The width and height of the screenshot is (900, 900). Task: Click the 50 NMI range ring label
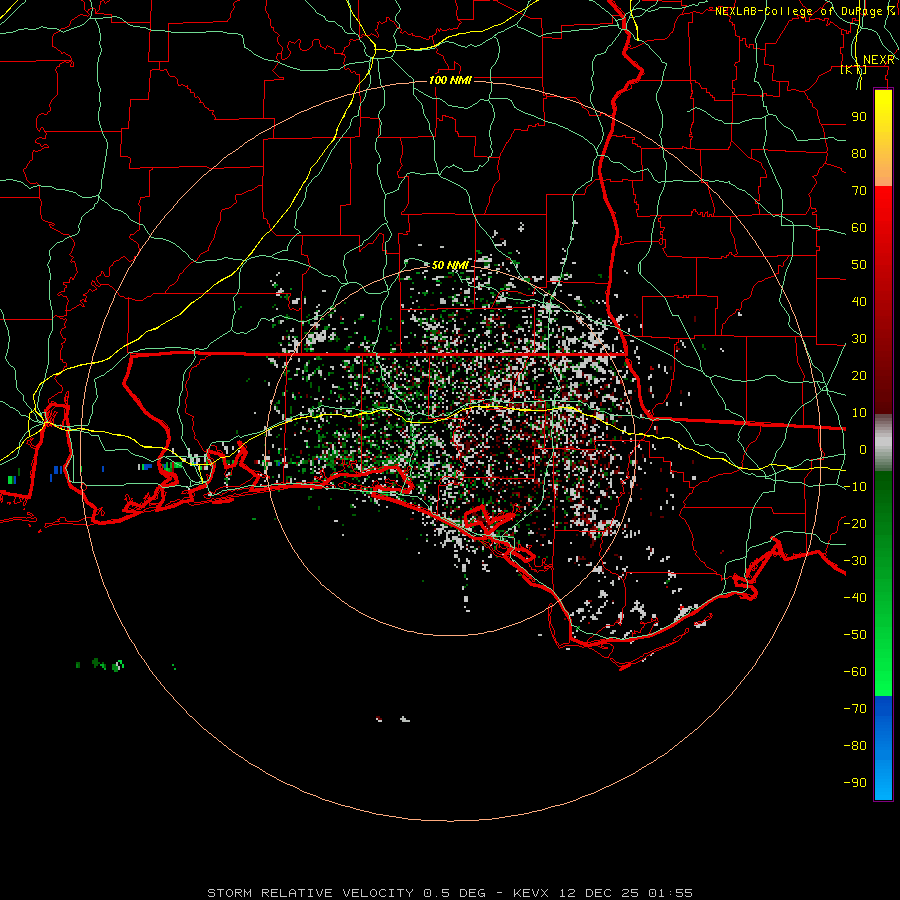pyautogui.click(x=450, y=265)
